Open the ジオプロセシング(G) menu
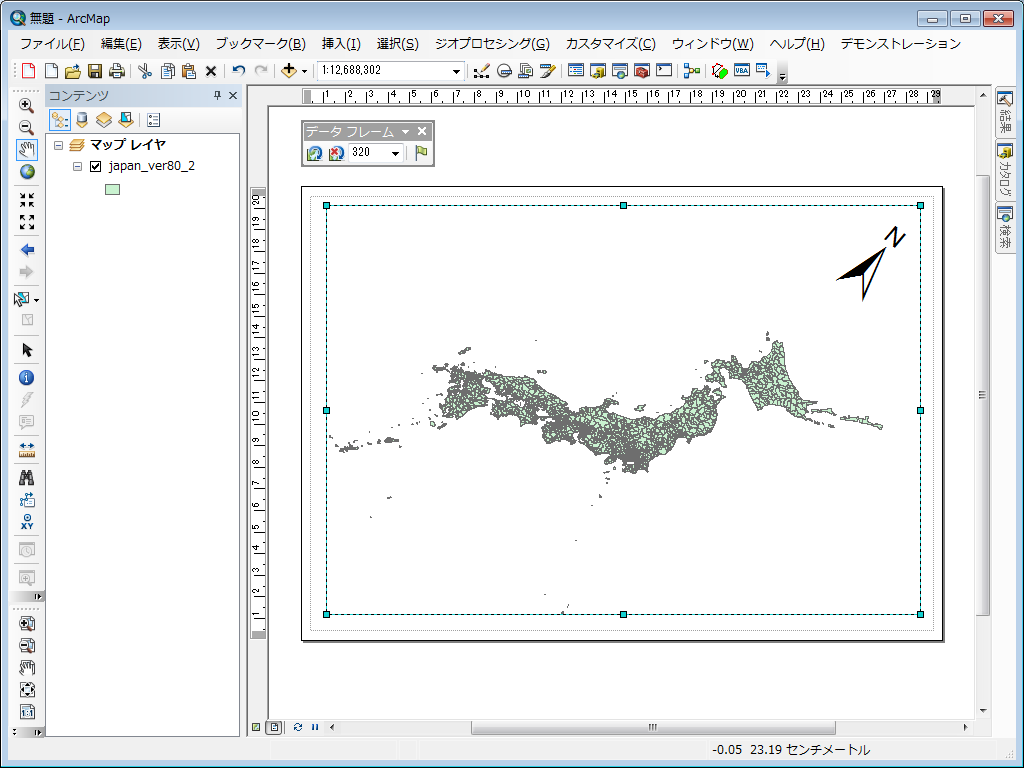 [492, 44]
